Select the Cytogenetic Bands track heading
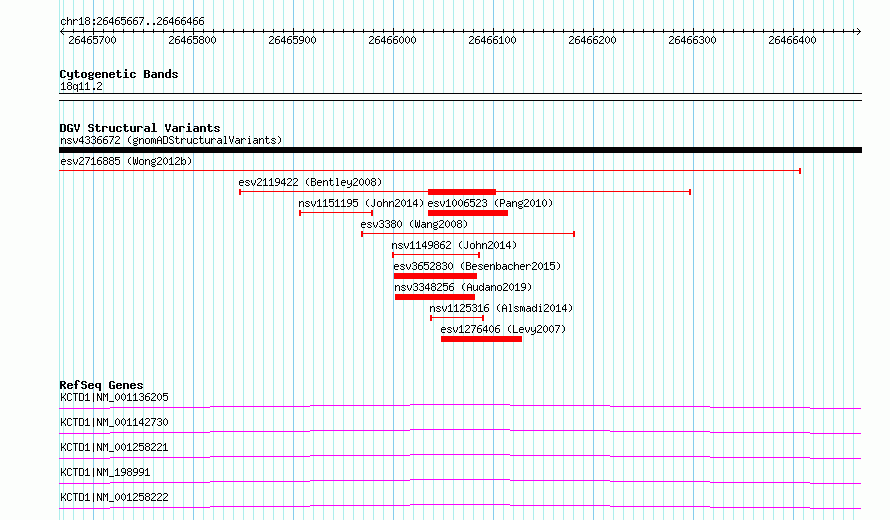 (x=119, y=74)
